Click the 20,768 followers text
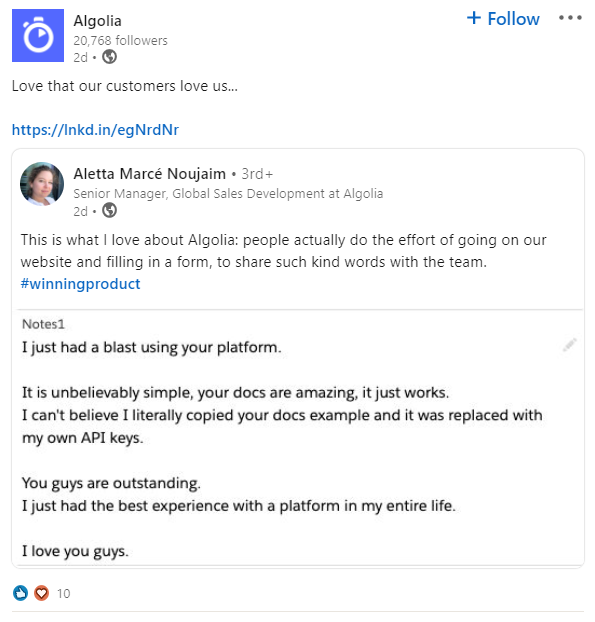595x622 pixels. tap(120, 40)
